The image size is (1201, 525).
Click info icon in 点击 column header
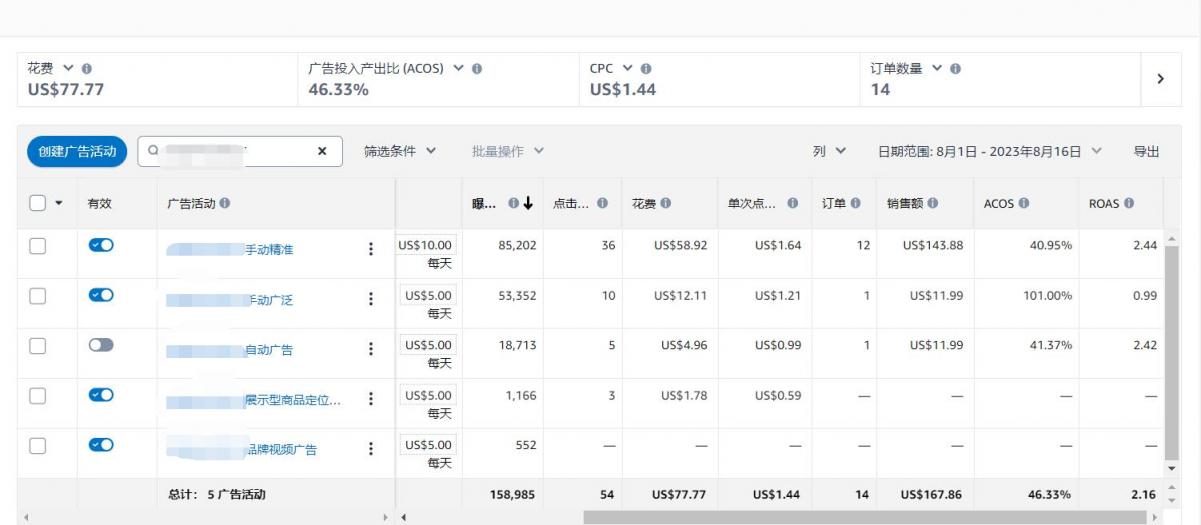603,204
